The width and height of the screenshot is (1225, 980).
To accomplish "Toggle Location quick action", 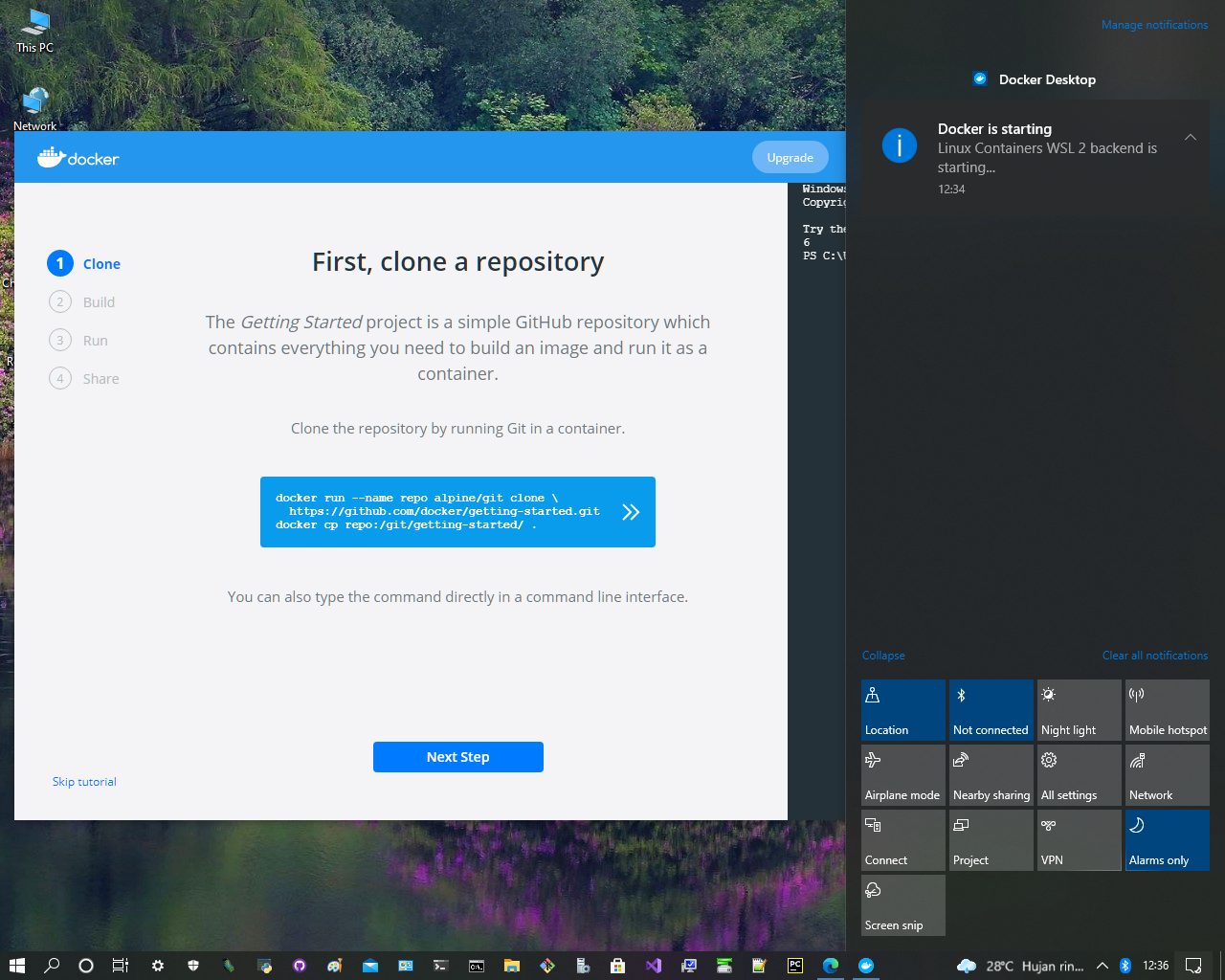I will 903,709.
